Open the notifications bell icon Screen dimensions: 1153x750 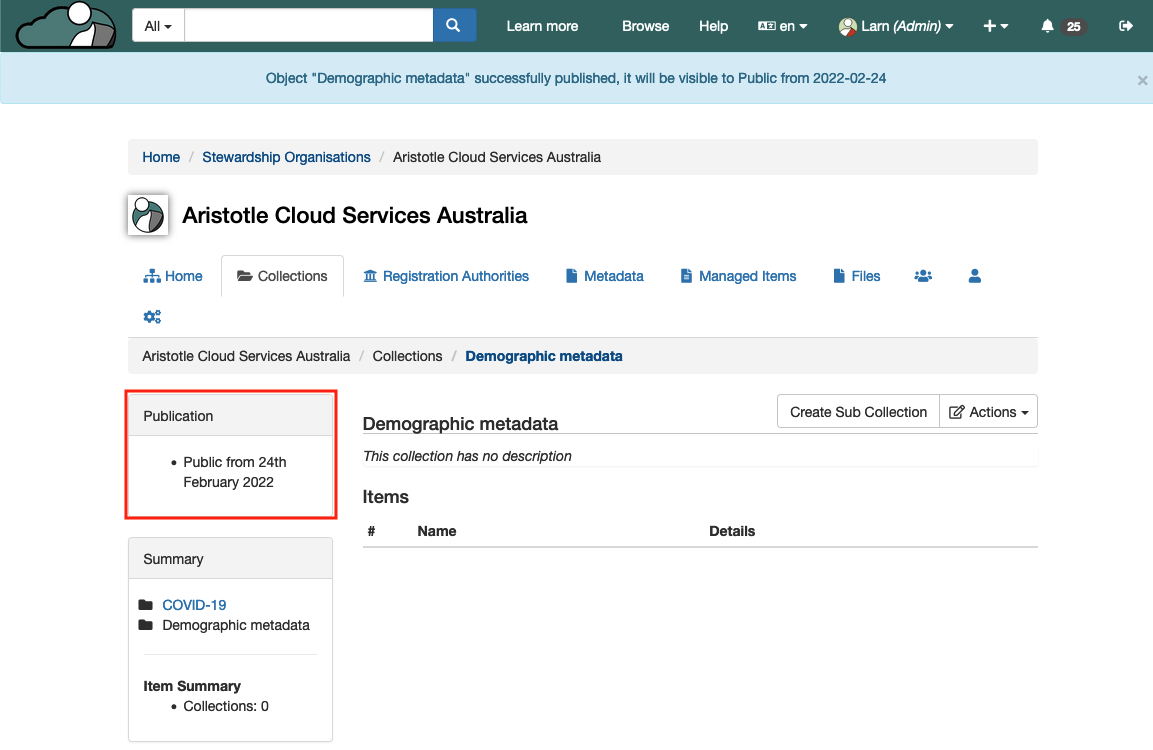click(1048, 26)
